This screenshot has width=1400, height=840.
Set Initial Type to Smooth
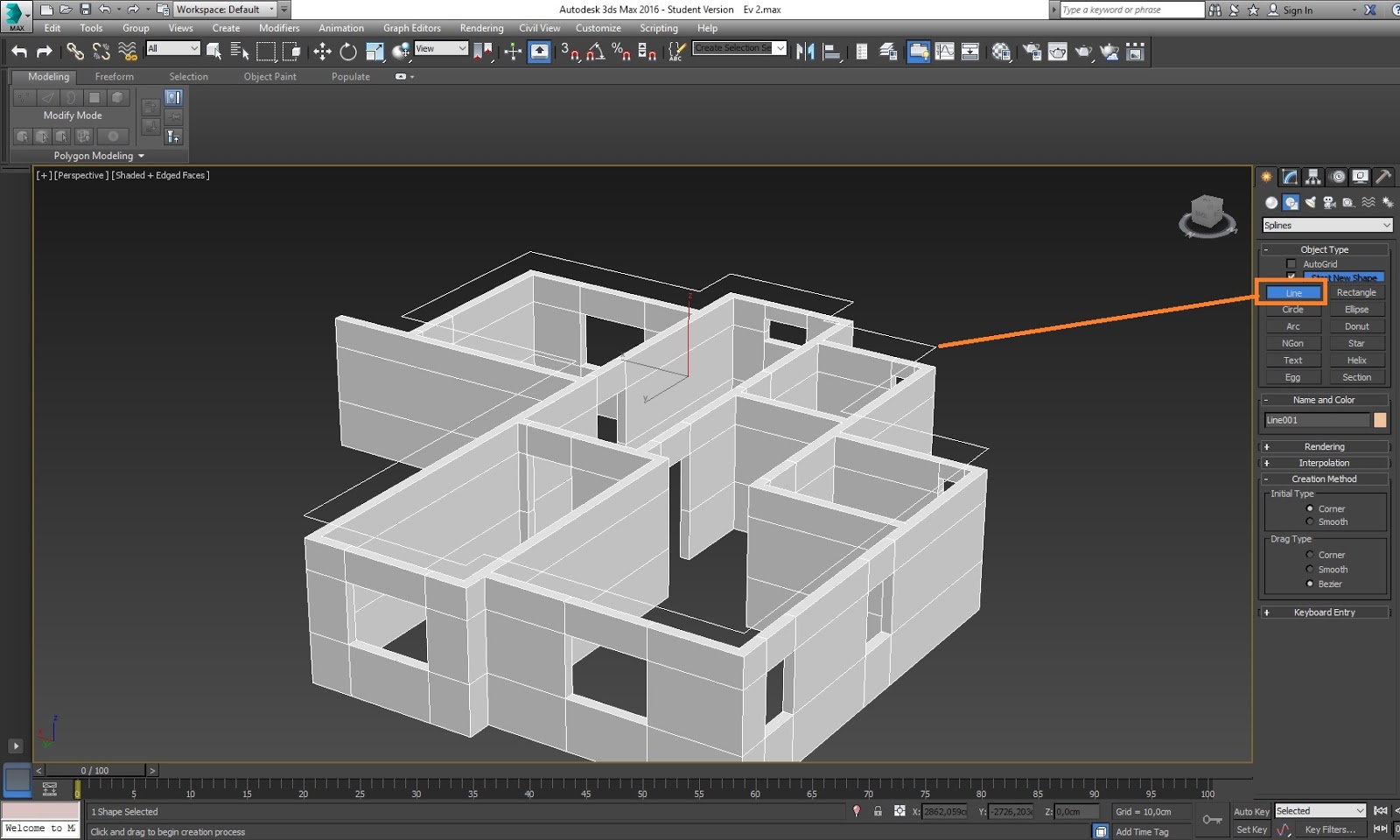(x=1310, y=521)
